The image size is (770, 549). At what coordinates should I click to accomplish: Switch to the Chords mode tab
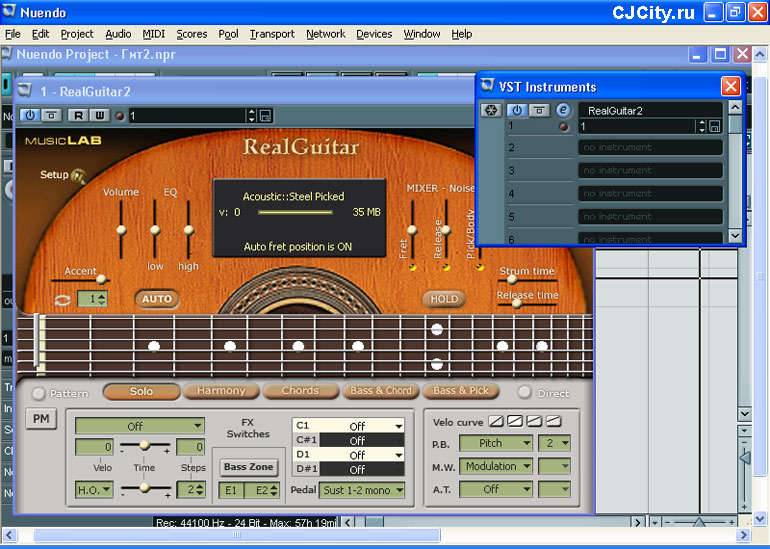pyautogui.click(x=301, y=391)
